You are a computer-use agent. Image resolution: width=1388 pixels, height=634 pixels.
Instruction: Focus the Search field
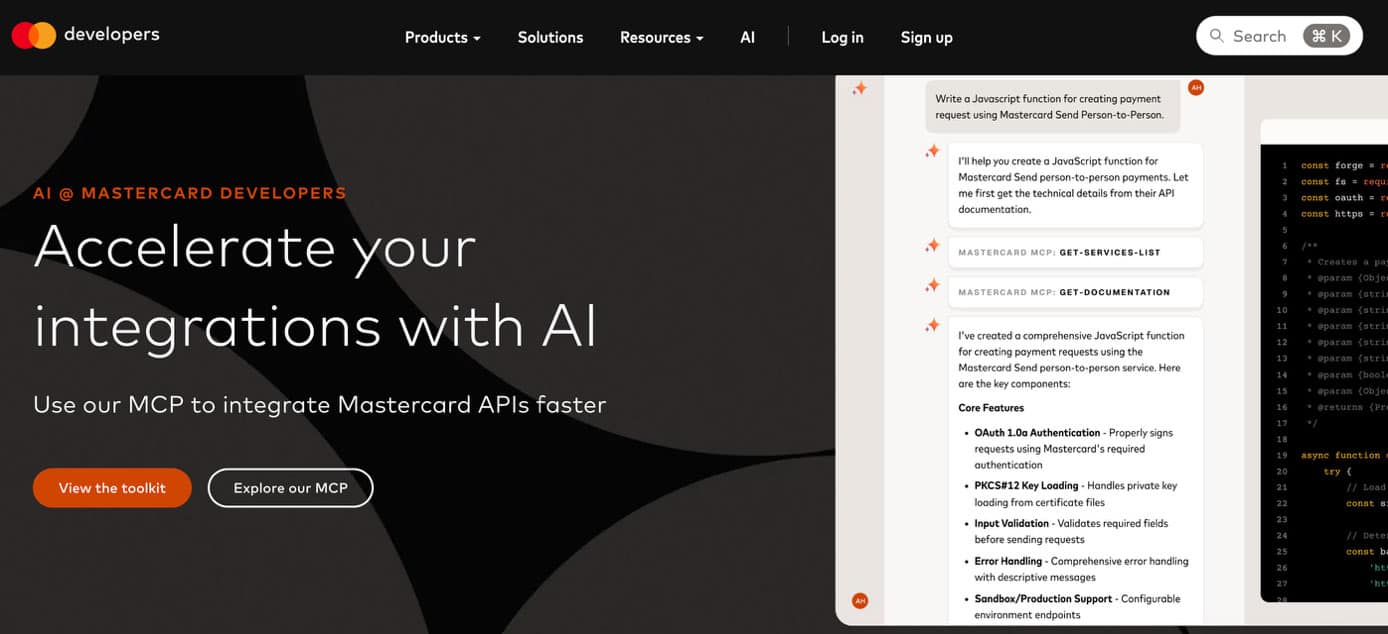pos(1279,36)
